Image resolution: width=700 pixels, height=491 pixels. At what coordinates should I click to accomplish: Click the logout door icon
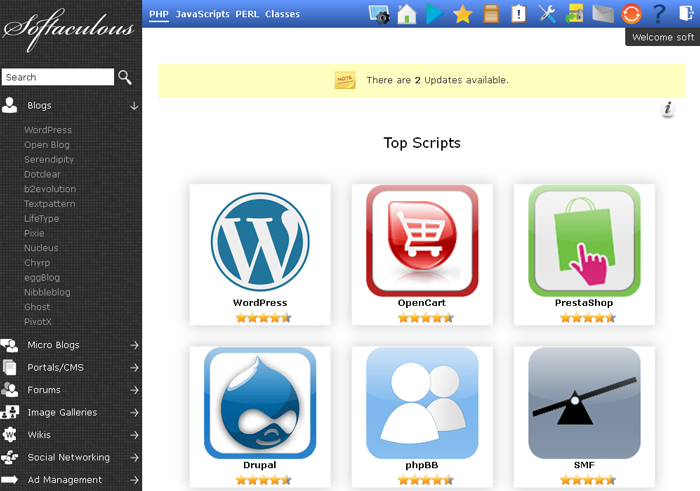[x=686, y=14]
